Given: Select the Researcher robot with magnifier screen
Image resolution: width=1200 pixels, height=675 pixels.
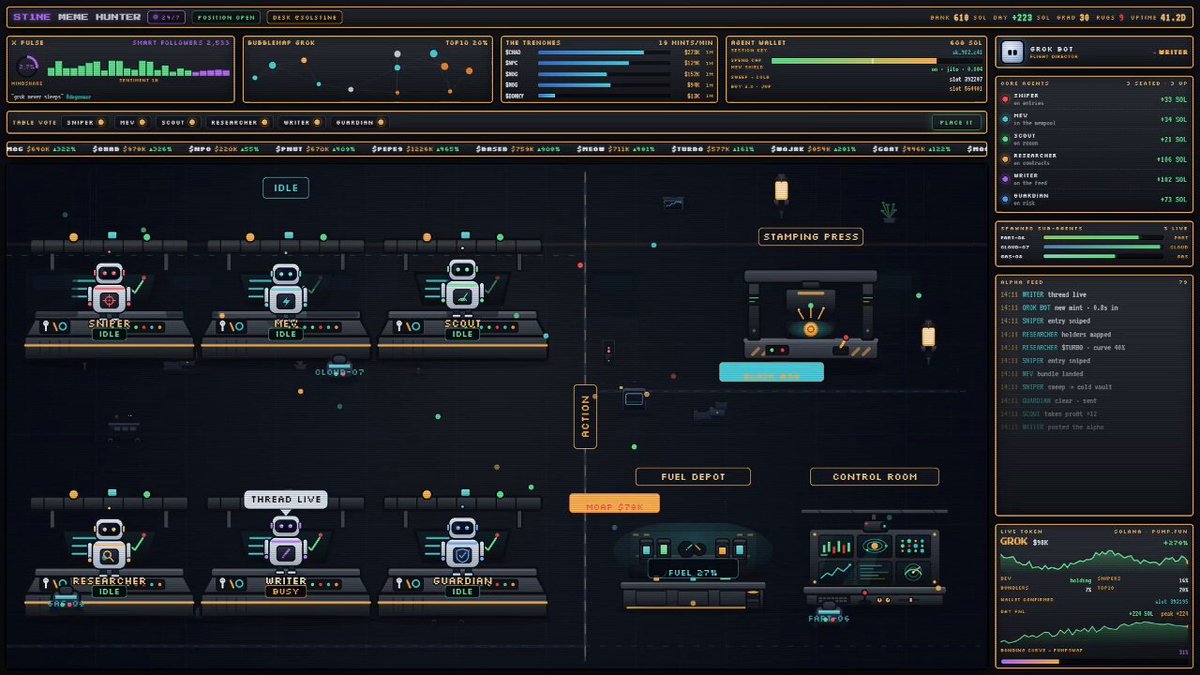Looking at the screenshot, I should [x=110, y=546].
